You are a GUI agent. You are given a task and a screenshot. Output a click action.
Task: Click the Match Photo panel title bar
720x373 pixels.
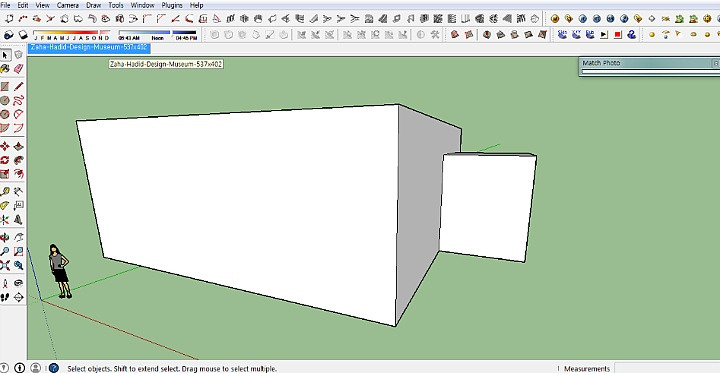646,63
